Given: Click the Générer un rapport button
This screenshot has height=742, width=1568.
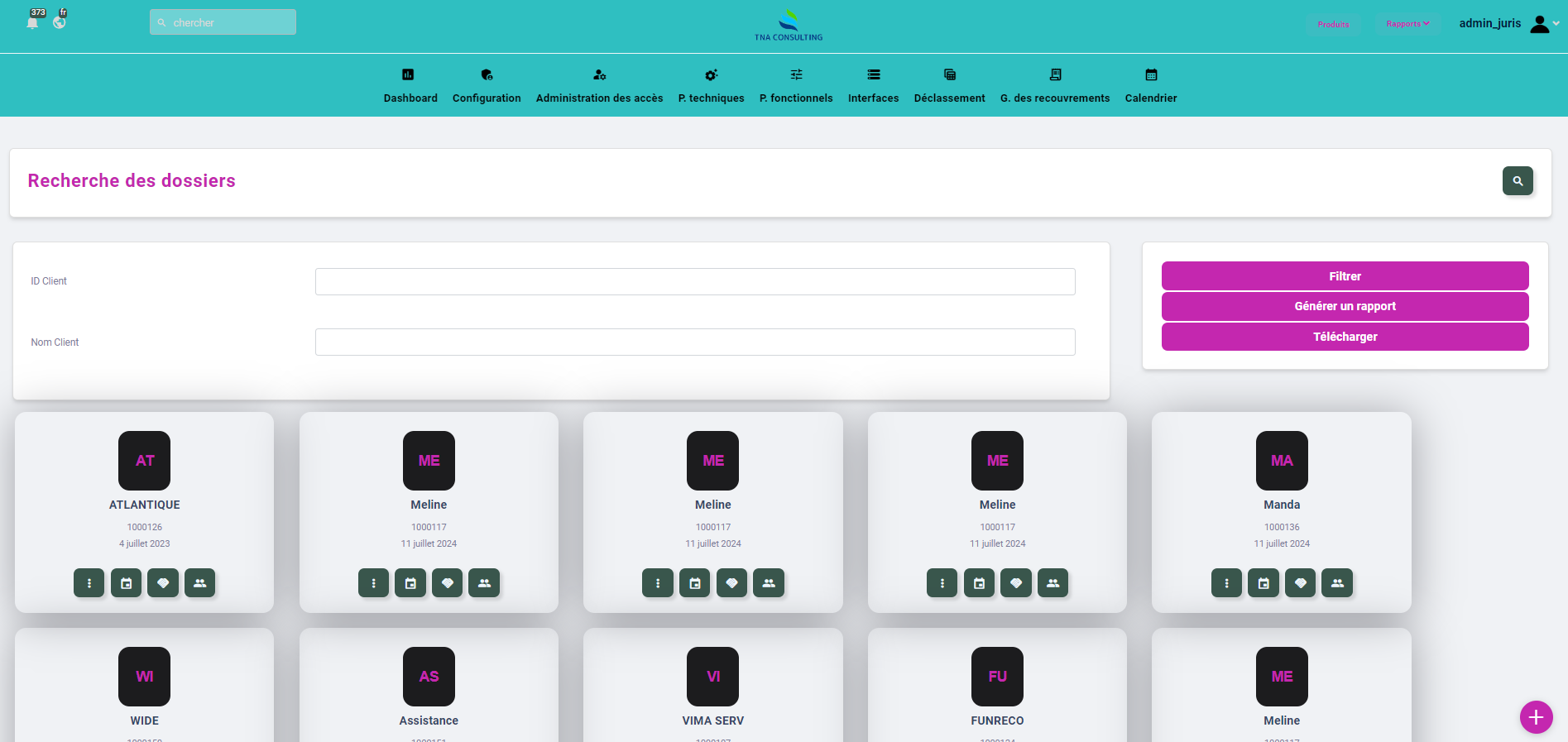Looking at the screenshot, I should [x=1345, y=306].
